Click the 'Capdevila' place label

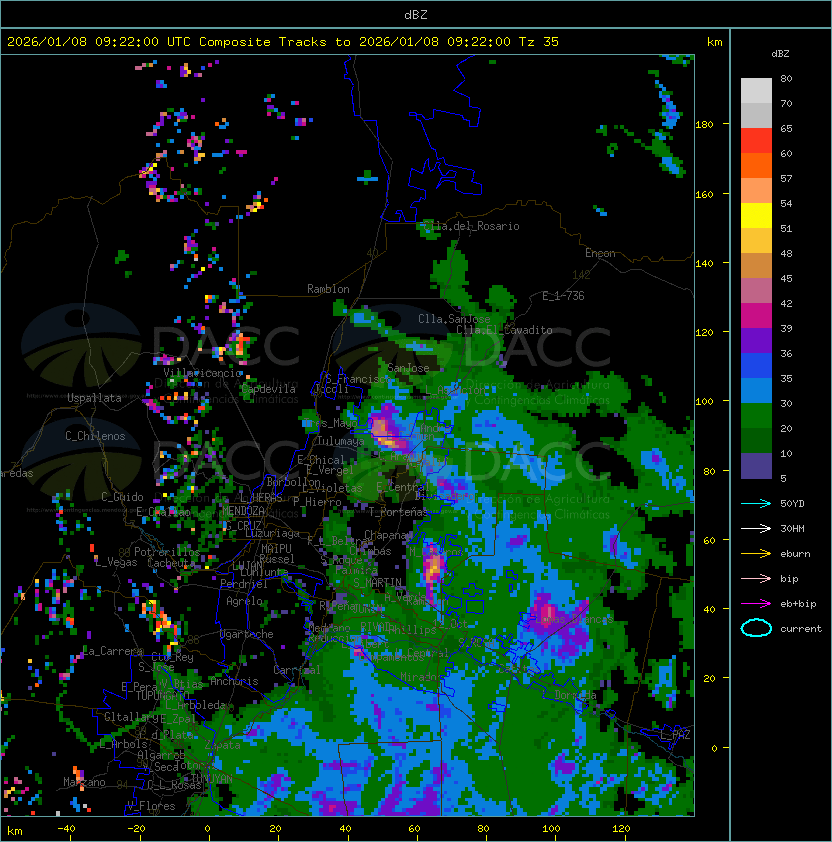pos(269,389)
